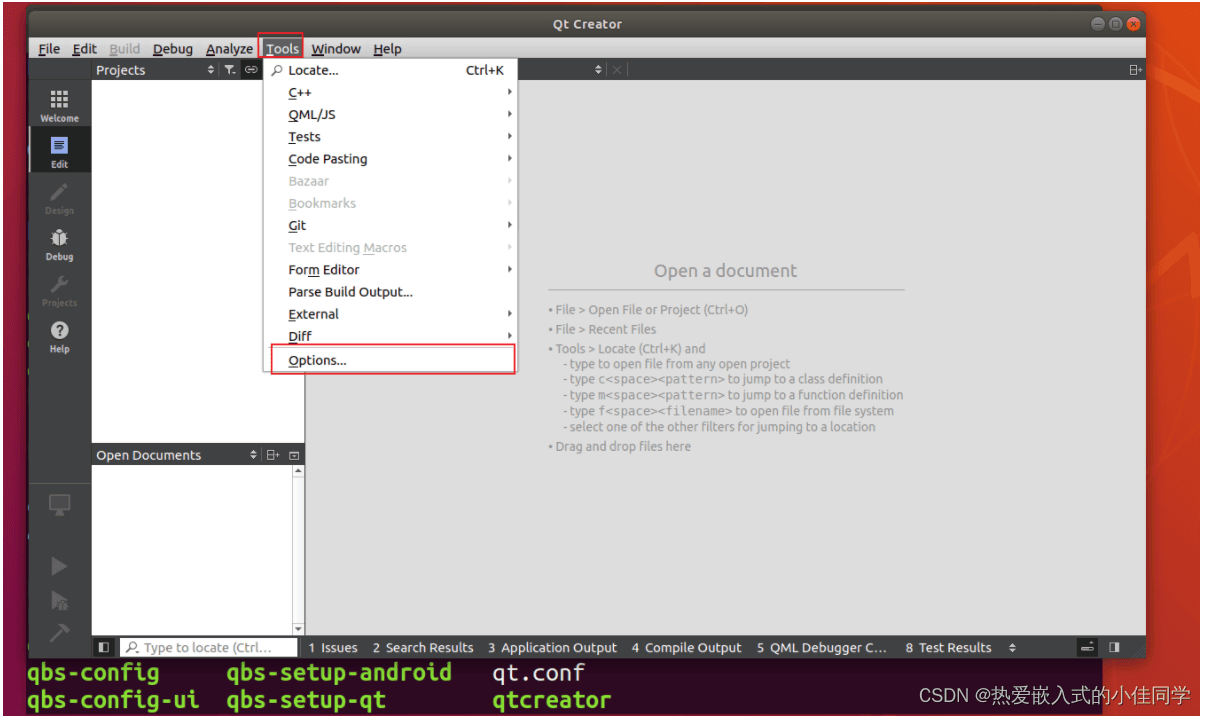Switch to Debug mode

(59, 244)
